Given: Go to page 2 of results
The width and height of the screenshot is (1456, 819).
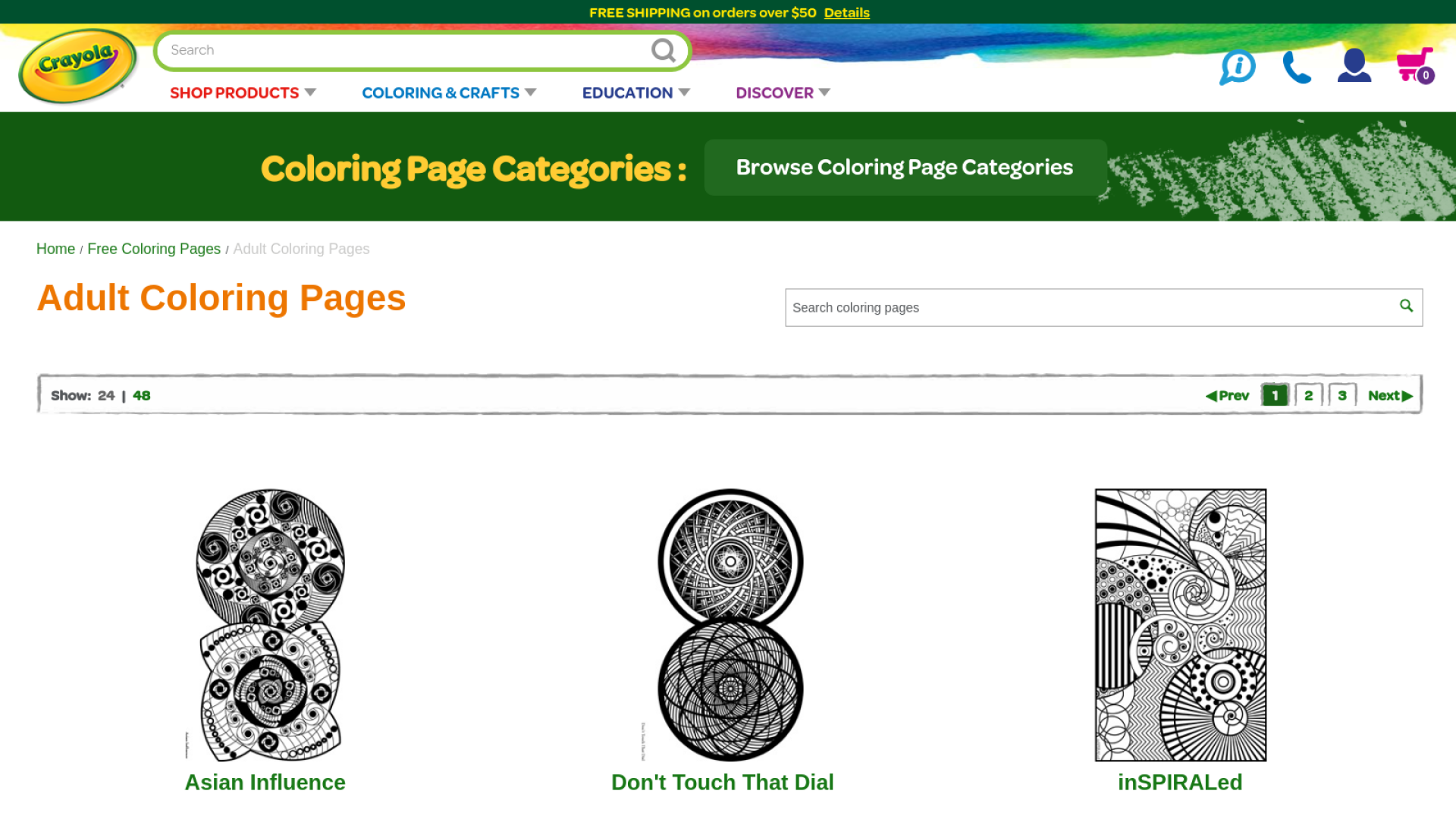Looking at the screenshot, I should [1309, 396].
